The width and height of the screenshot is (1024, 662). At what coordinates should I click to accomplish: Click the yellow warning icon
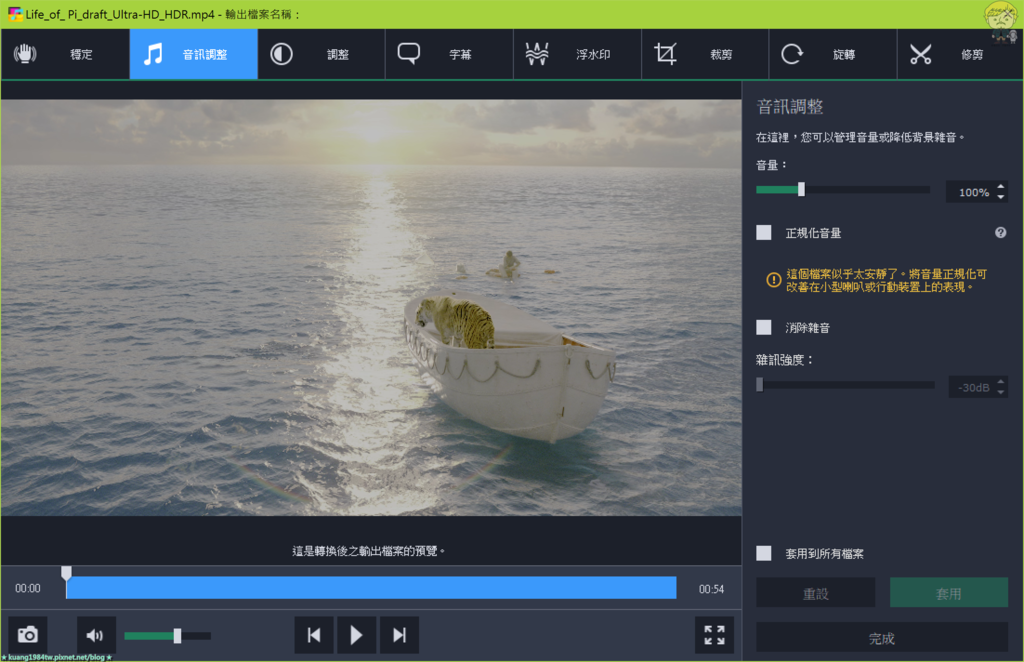pyautogui.click(x=773, y=280)
